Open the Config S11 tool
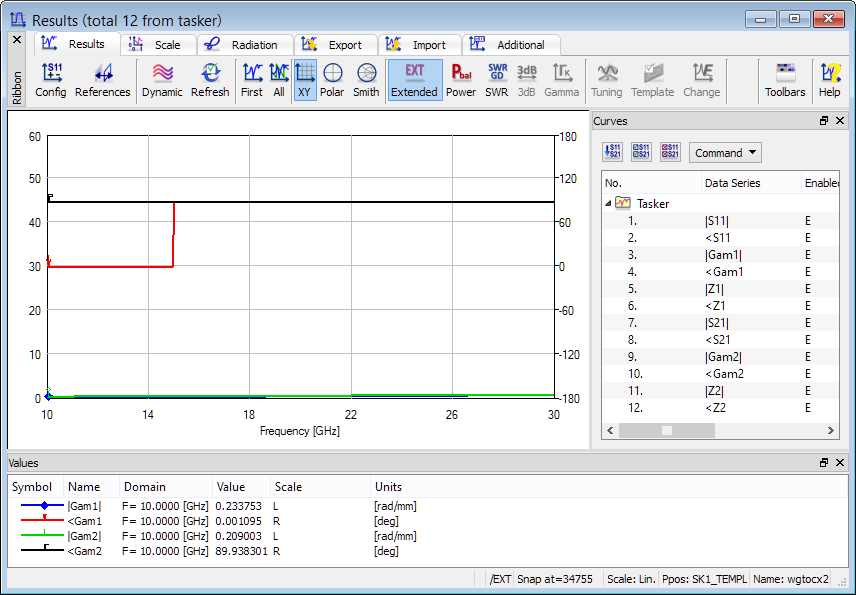The image size is (856, 595). click(x=50, y=79)
